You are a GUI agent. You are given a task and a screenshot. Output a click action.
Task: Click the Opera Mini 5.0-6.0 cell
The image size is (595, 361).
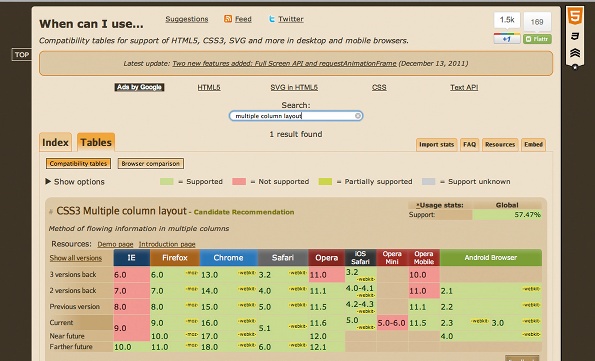click(392, 323)
